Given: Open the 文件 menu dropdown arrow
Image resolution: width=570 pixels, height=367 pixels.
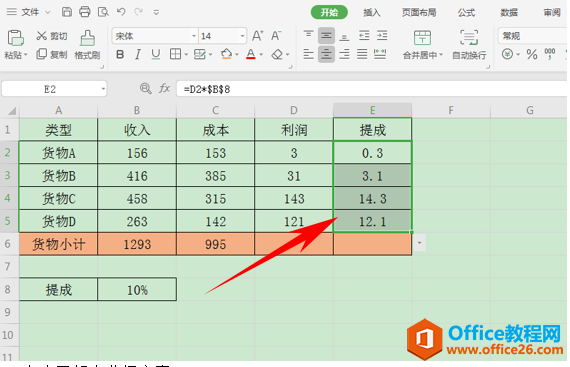Looking at the screenshot, I should point(48,12).
